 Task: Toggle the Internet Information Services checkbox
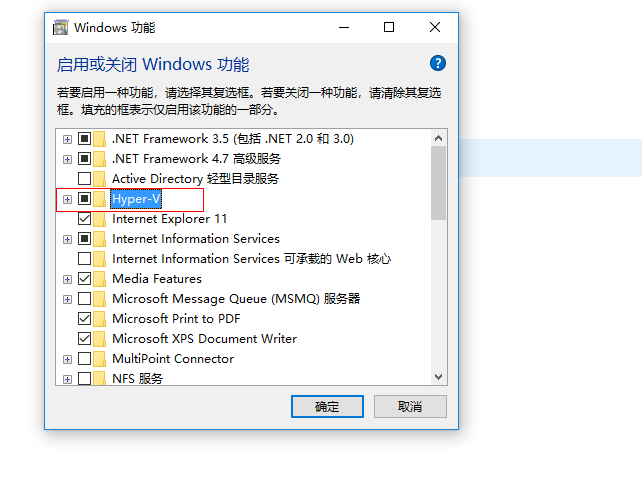84,238
